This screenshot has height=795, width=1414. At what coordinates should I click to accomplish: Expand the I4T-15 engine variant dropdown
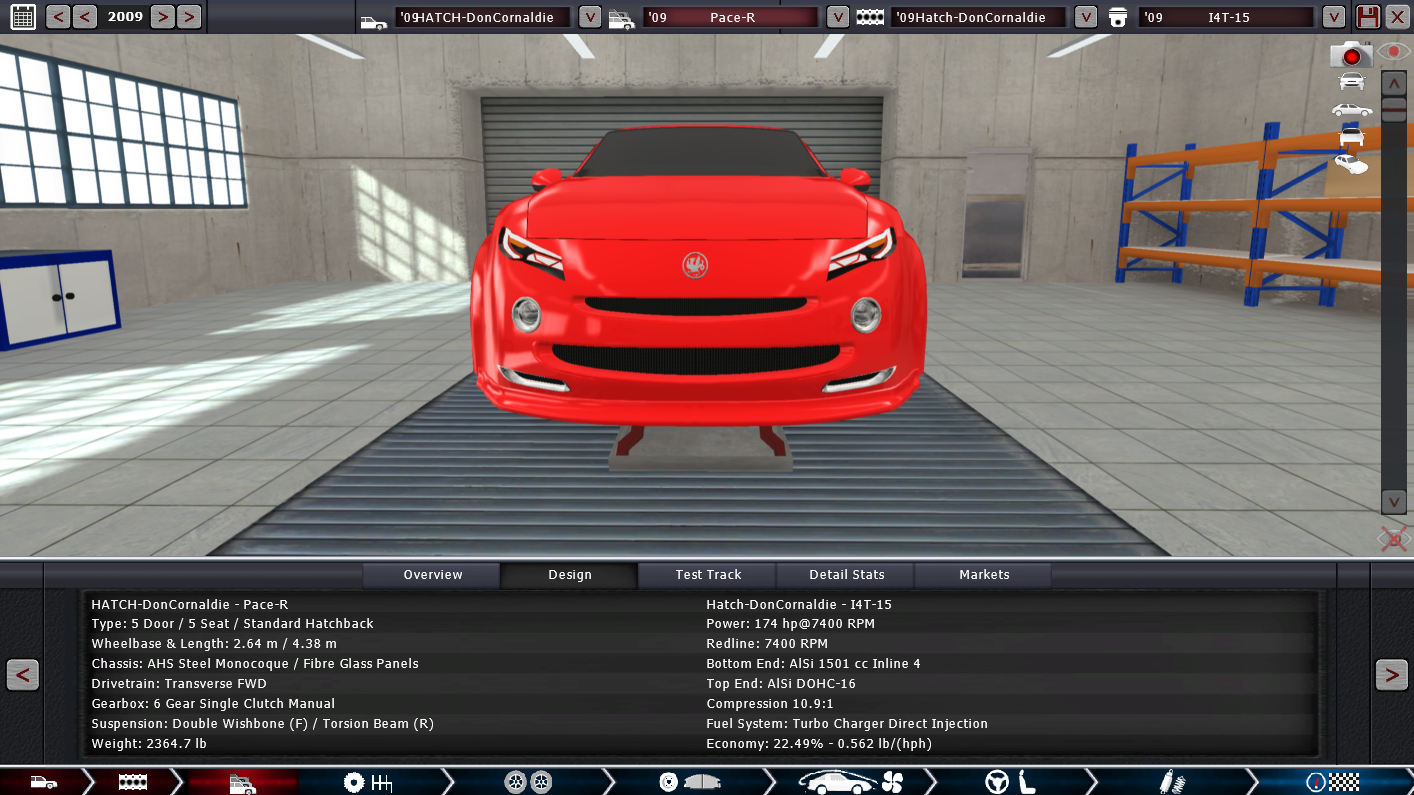pyautogui.click(x=1333, y=17)
